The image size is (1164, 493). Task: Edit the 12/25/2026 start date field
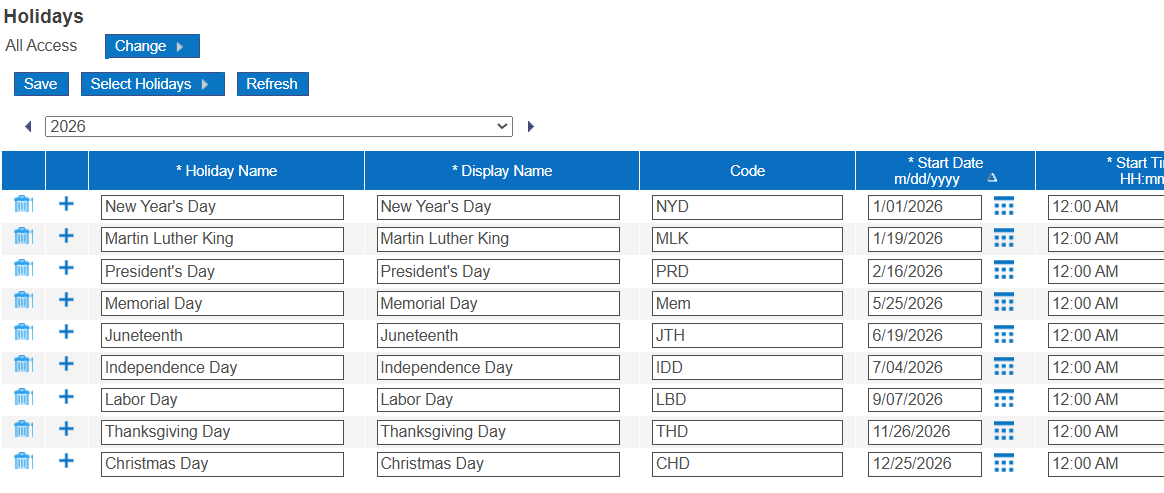925,464
